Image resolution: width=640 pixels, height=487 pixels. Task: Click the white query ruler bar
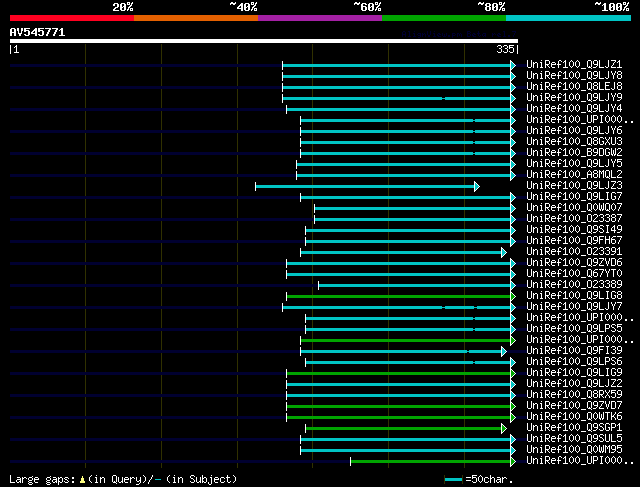point(263,41)
